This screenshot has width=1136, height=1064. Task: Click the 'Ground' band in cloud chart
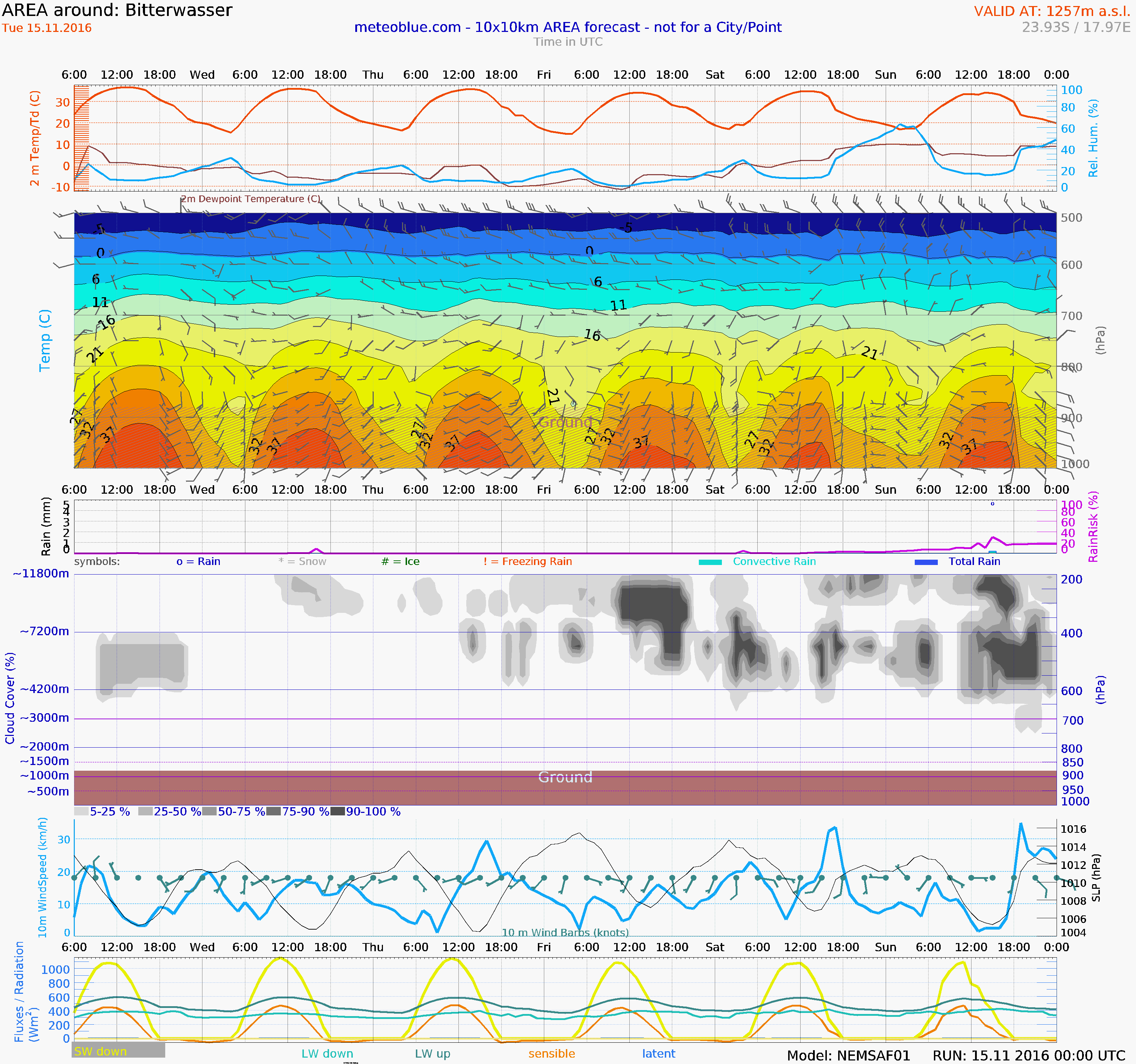click(565, 787)
